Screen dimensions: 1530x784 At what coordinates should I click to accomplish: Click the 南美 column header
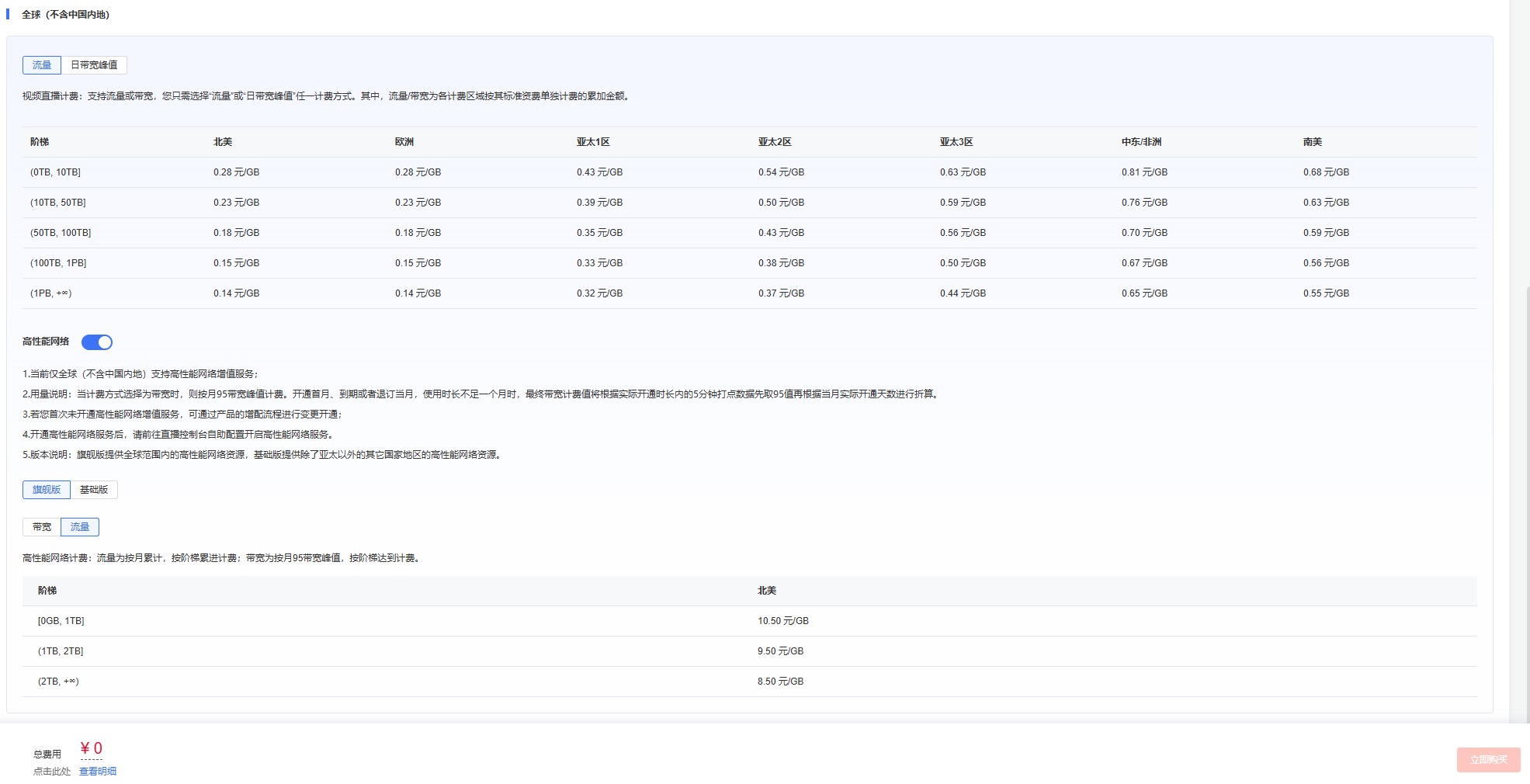(x=1313, y=142)
